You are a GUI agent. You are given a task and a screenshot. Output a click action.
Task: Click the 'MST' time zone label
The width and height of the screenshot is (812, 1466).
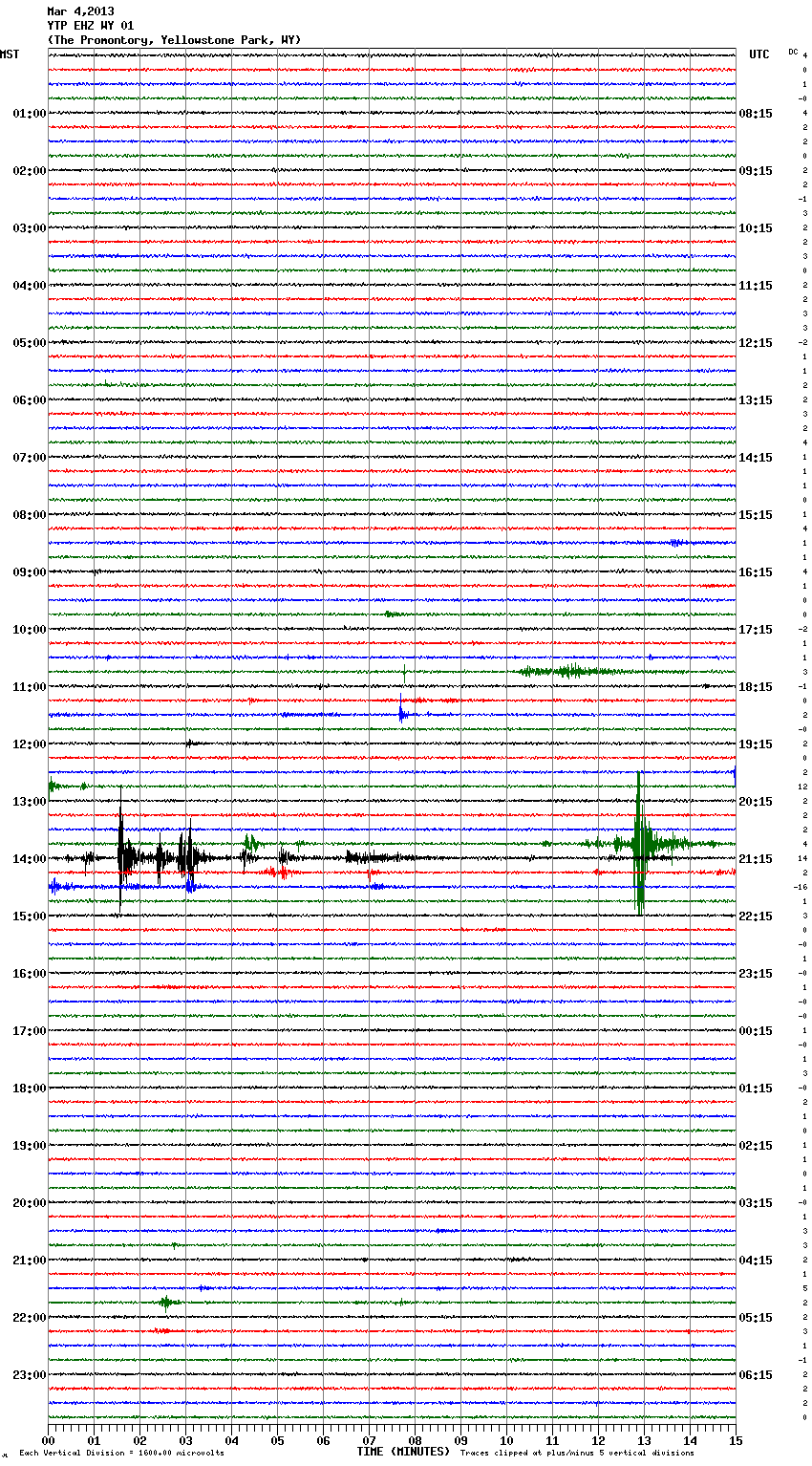[x=10, y=54]
